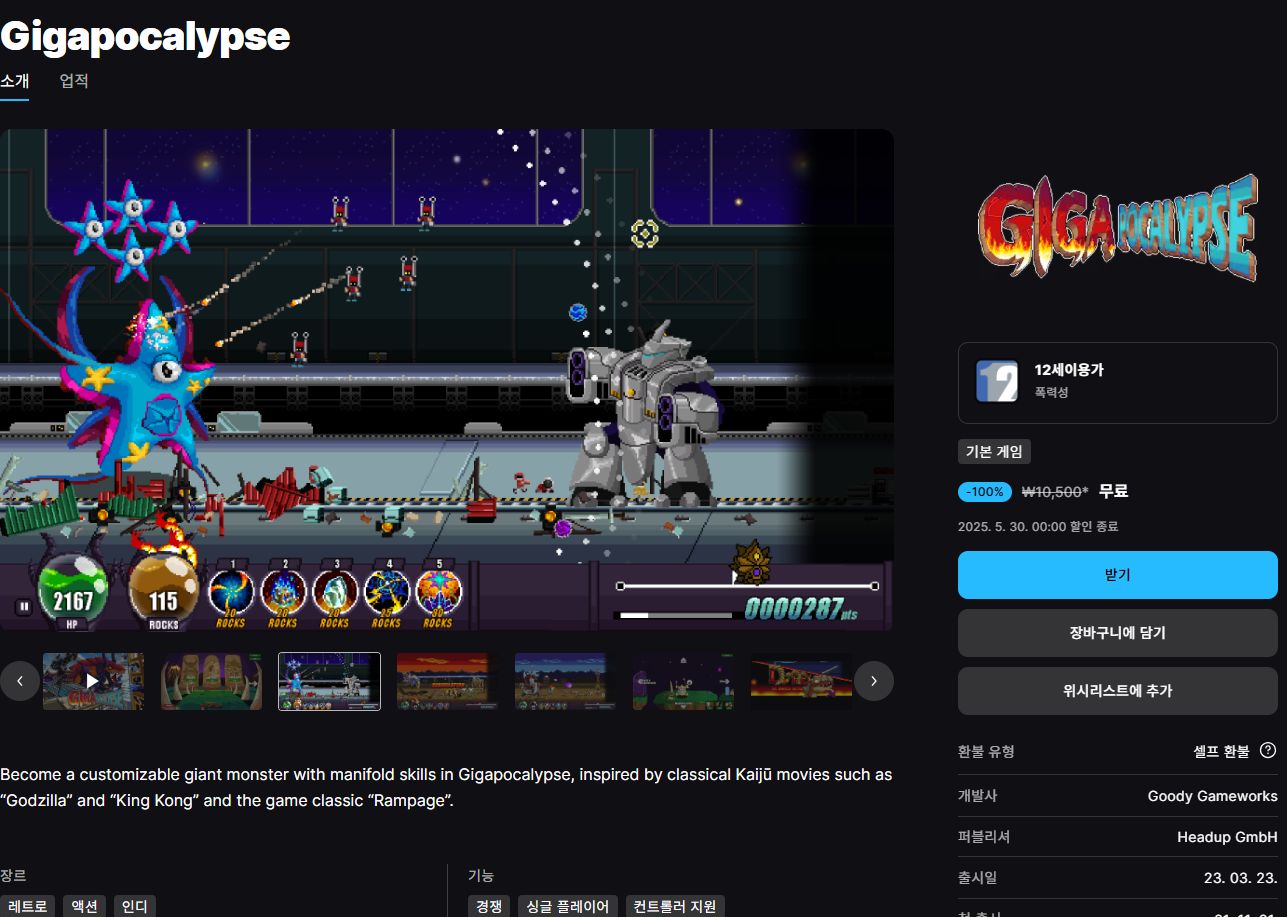The height and width of the screenshot is (917, 1287).
Task: Click the 할인 종료 date text
Action: 1038,526
